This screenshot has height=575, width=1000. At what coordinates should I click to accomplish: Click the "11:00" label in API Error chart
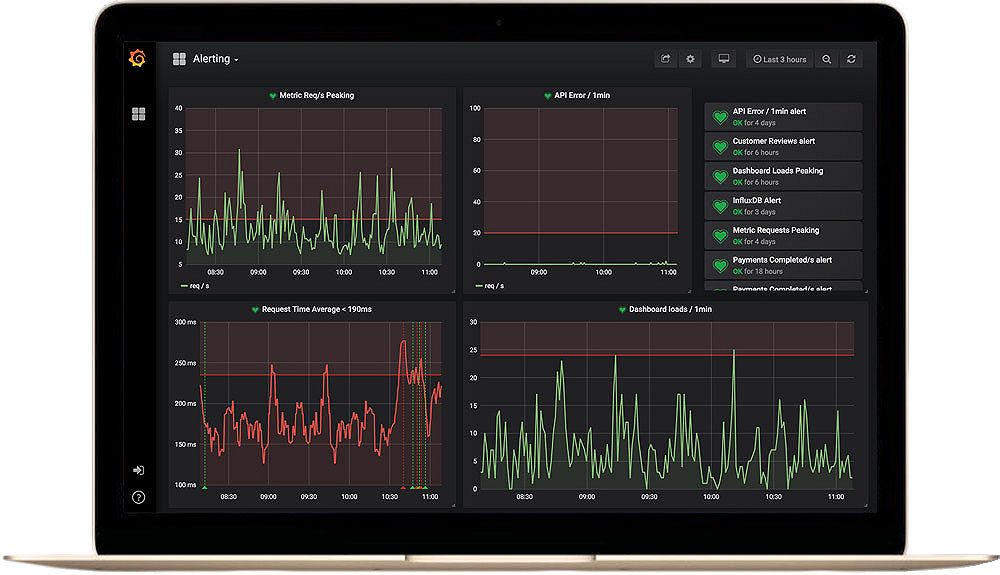668,272
